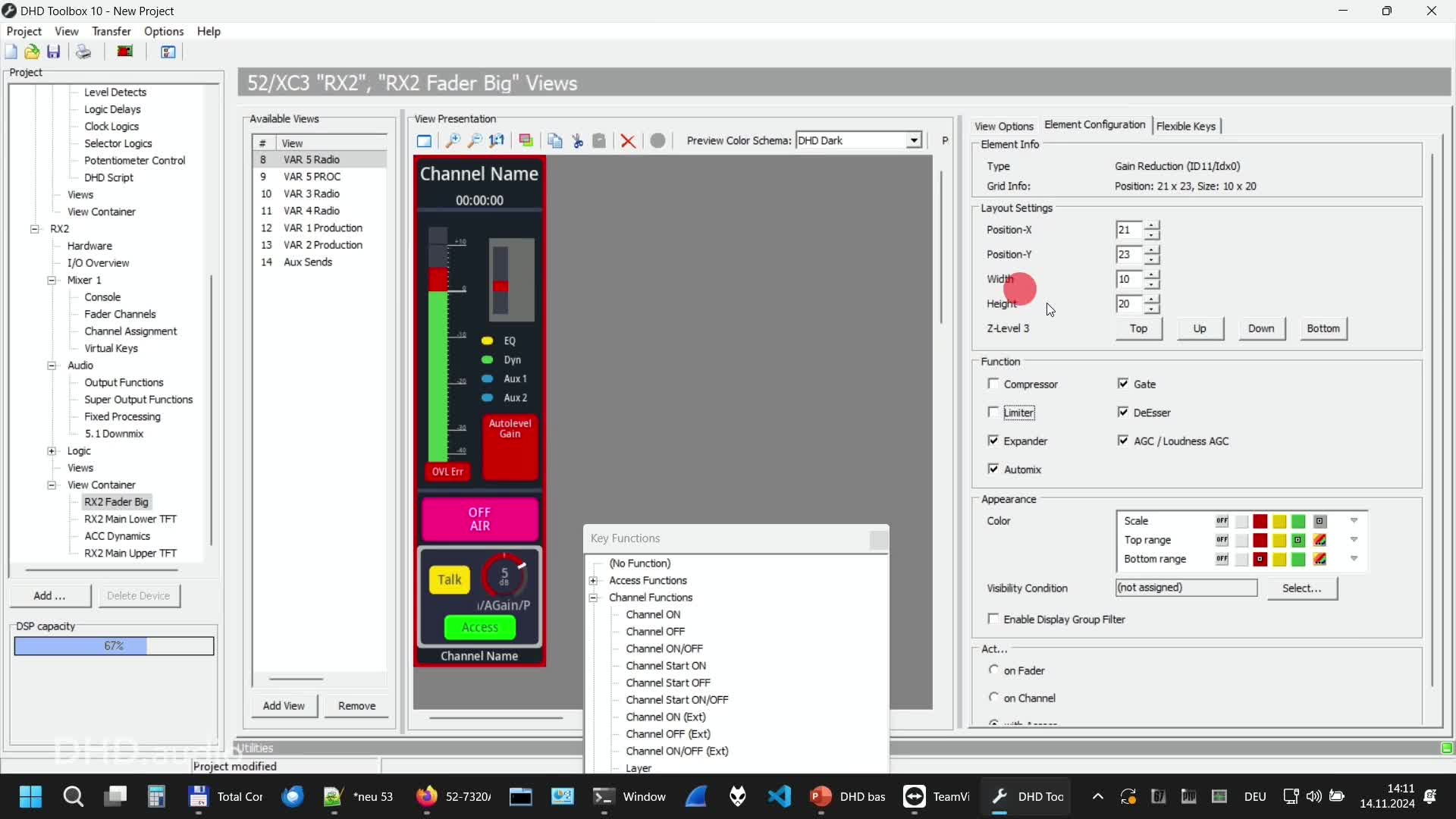Image resolution: width=1456 pixels, height=819 pixels.
Task: Click the circuit board transfer icon
Action: point(125,52)
